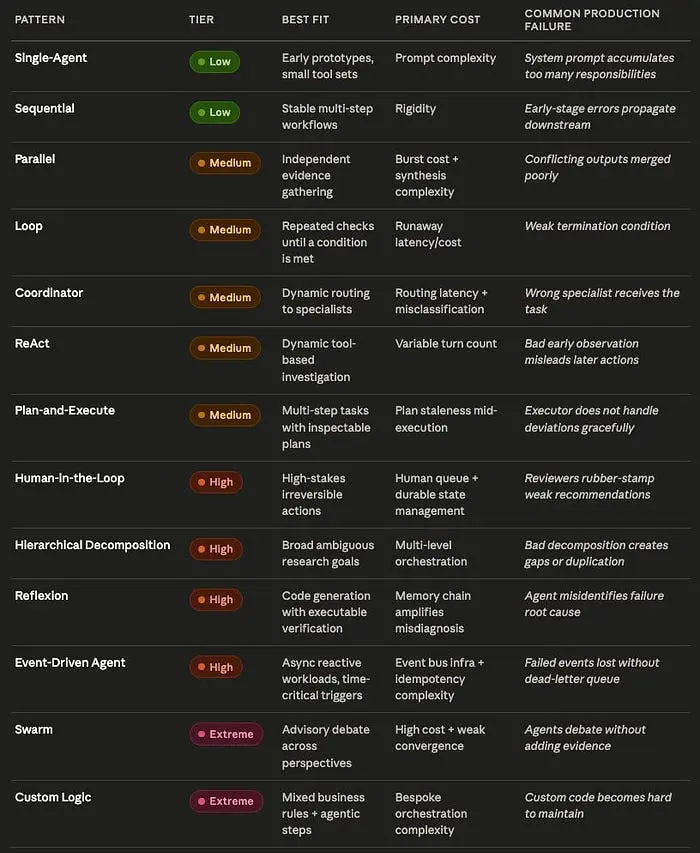700x853 pixels.
Task: Select the High badge for Human-in-the-Loop
Action: (215, 483)
